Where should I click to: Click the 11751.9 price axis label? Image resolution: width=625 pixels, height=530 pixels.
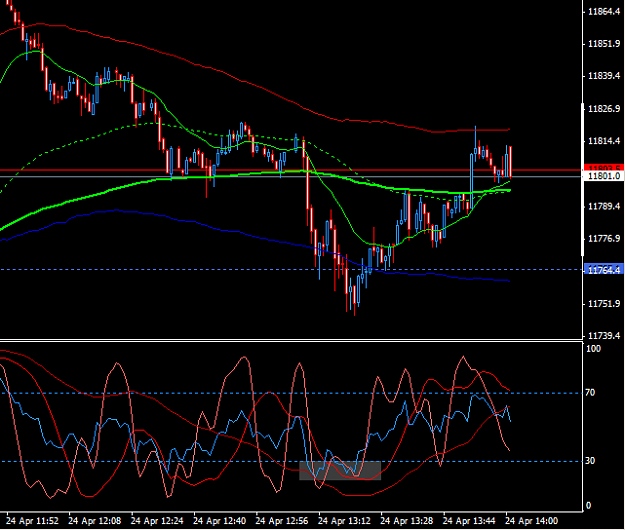coord(604,304)
